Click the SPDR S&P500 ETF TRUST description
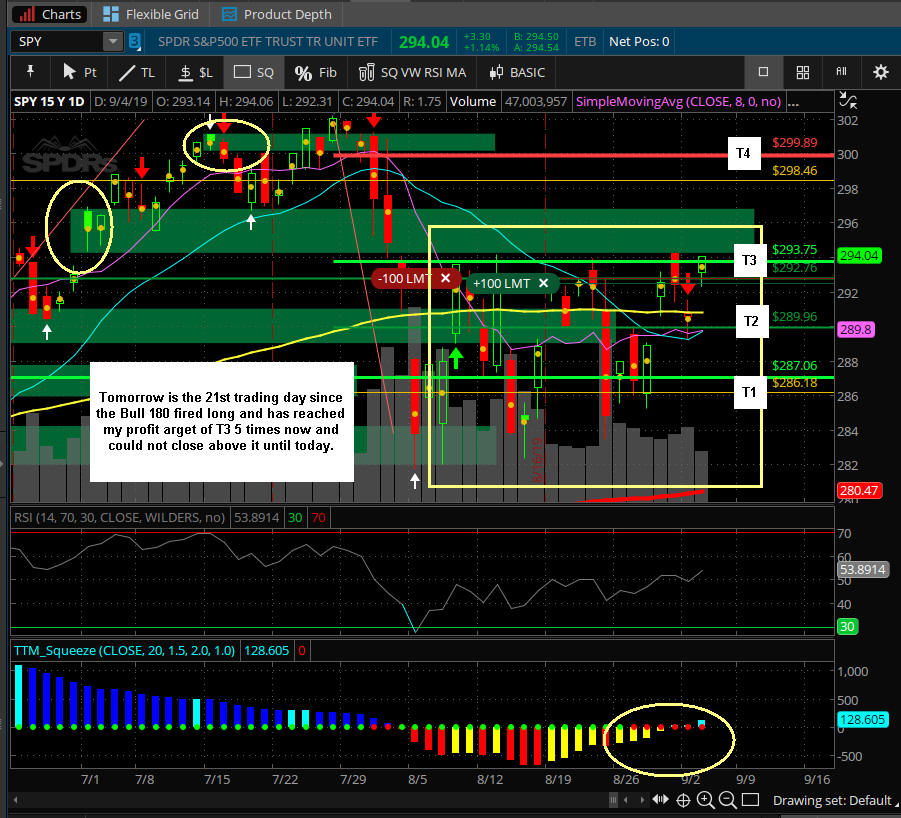The width and height of the screenshot is (901, 818). coord(268,41)
